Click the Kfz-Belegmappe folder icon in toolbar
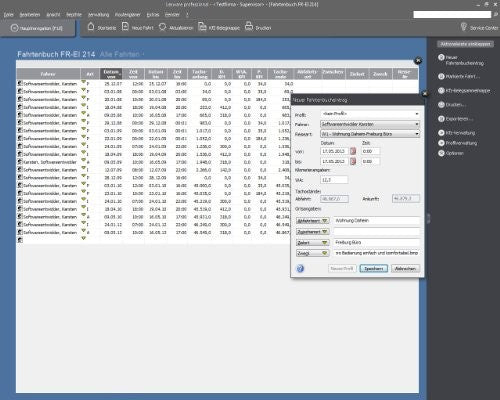 (202, 27)
